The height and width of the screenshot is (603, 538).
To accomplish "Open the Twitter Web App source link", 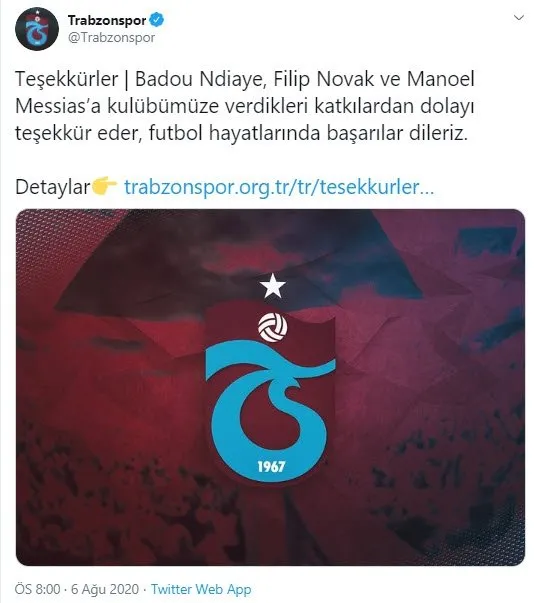I will click(x=201, y=589).
